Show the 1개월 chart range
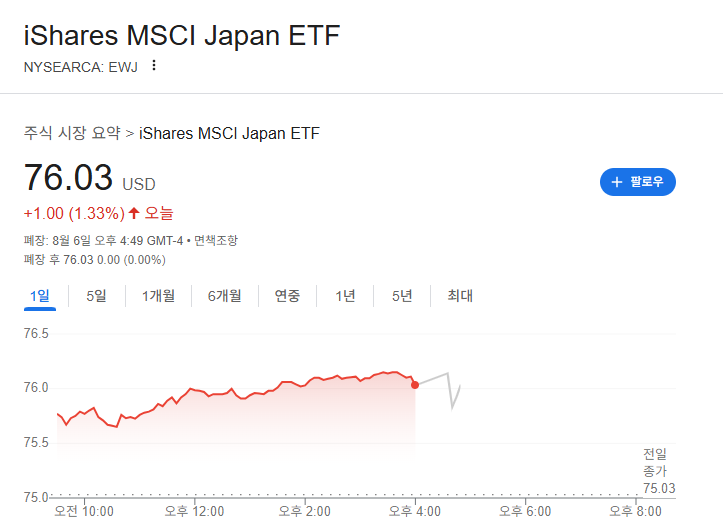This screenshot has height=525, width=723. tap(158, 296)
